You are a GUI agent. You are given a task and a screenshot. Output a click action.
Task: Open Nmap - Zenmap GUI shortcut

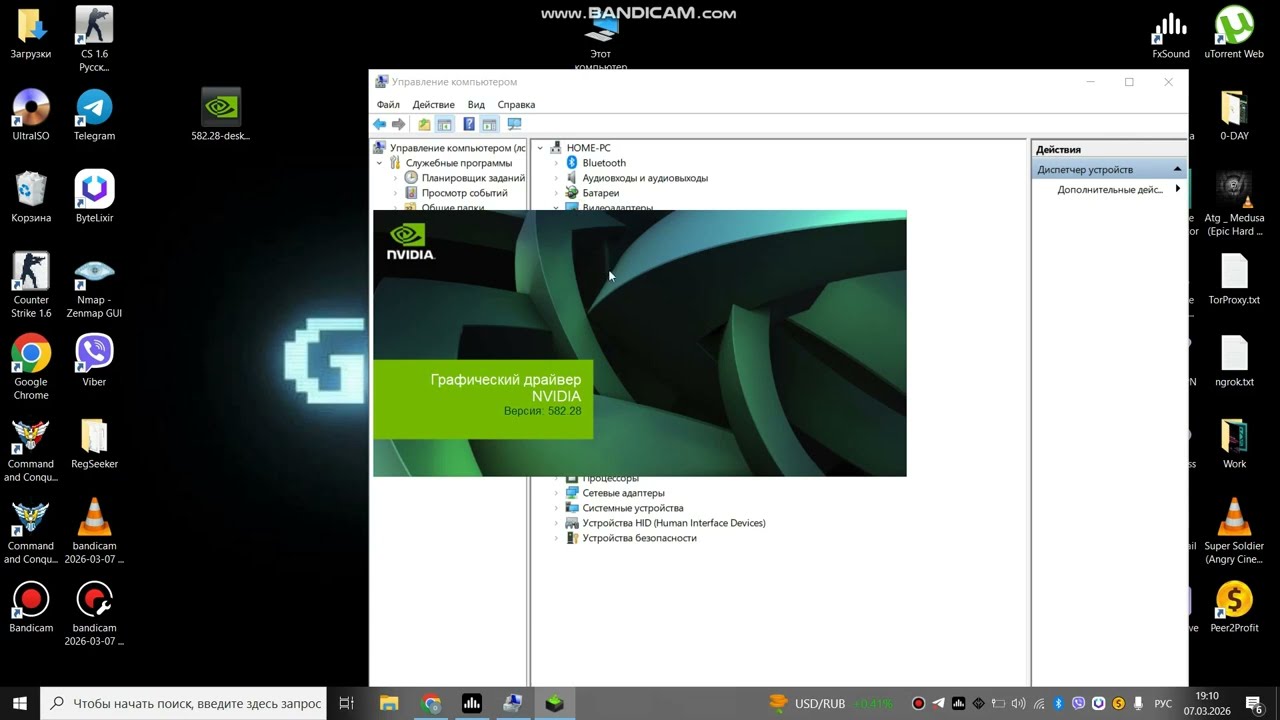tap(94, 285)
